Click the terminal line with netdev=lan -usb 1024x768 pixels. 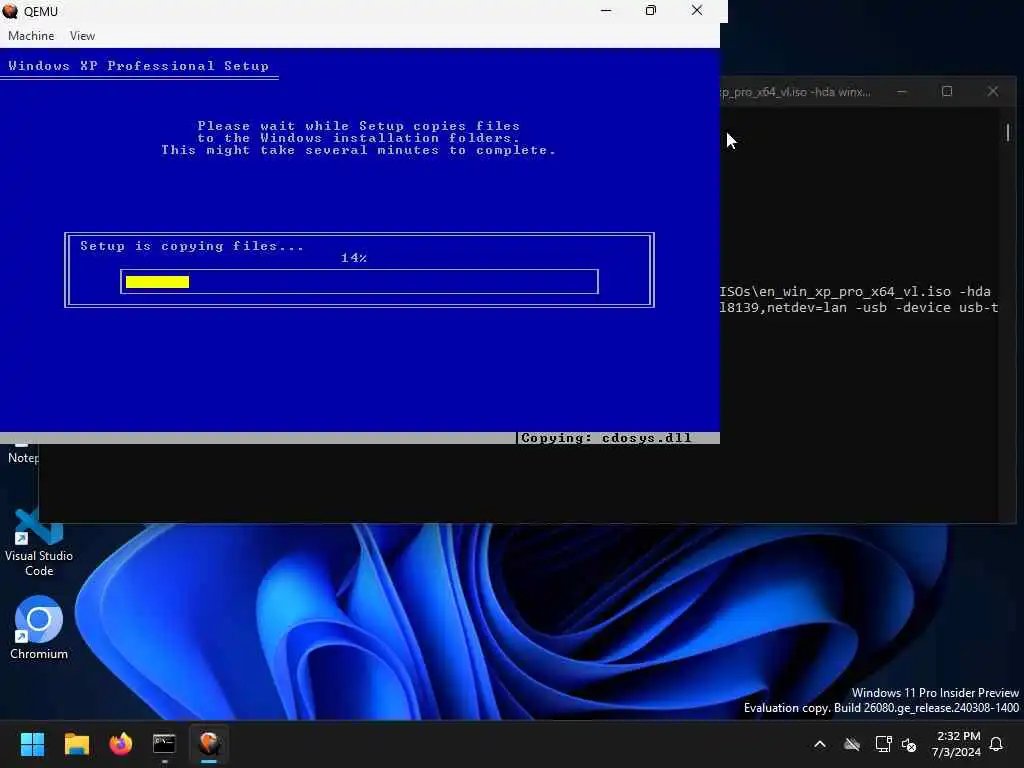tap(859, 308)
